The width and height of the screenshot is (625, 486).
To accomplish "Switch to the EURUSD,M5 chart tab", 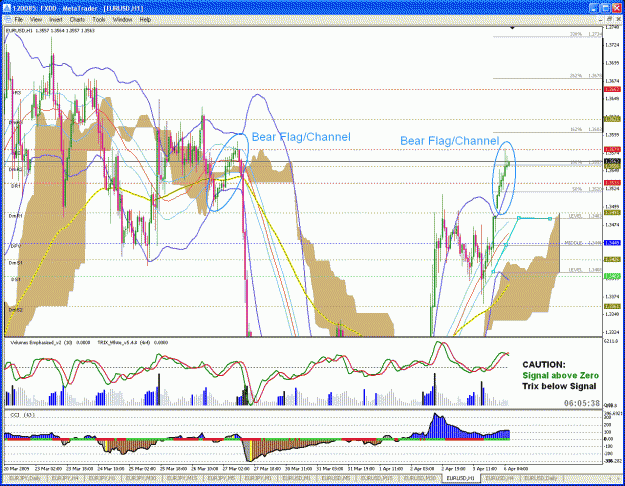I will point(336,478).
